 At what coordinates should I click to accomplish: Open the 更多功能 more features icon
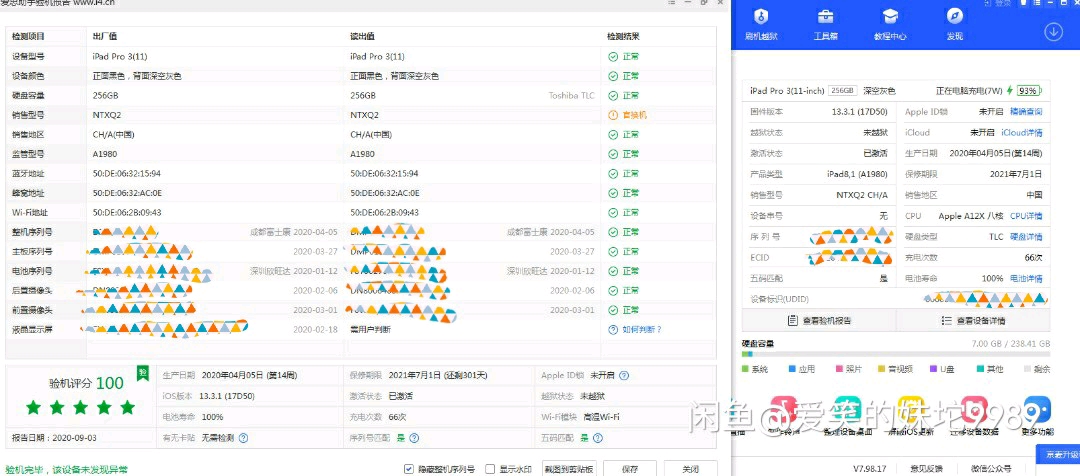pyautogui.click(x=1037, y=411)
